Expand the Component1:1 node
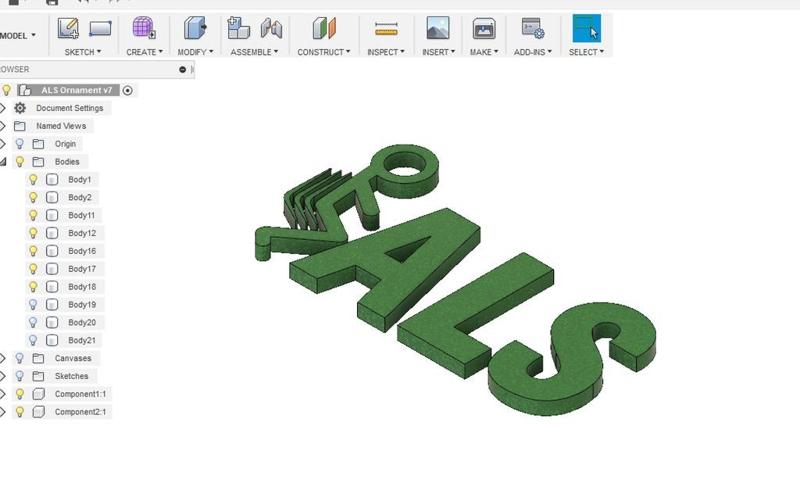 coord(3,394)
